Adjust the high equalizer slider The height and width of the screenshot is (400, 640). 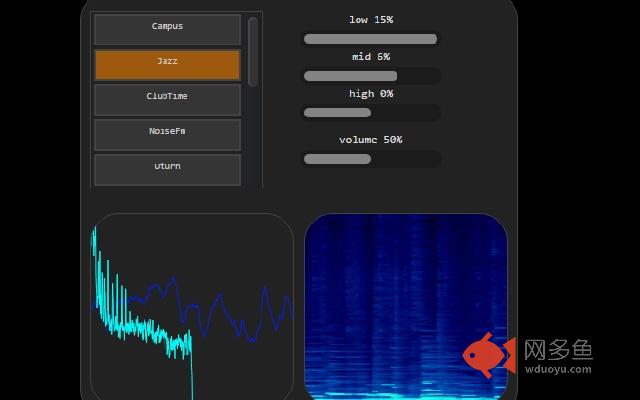[371, 113]
